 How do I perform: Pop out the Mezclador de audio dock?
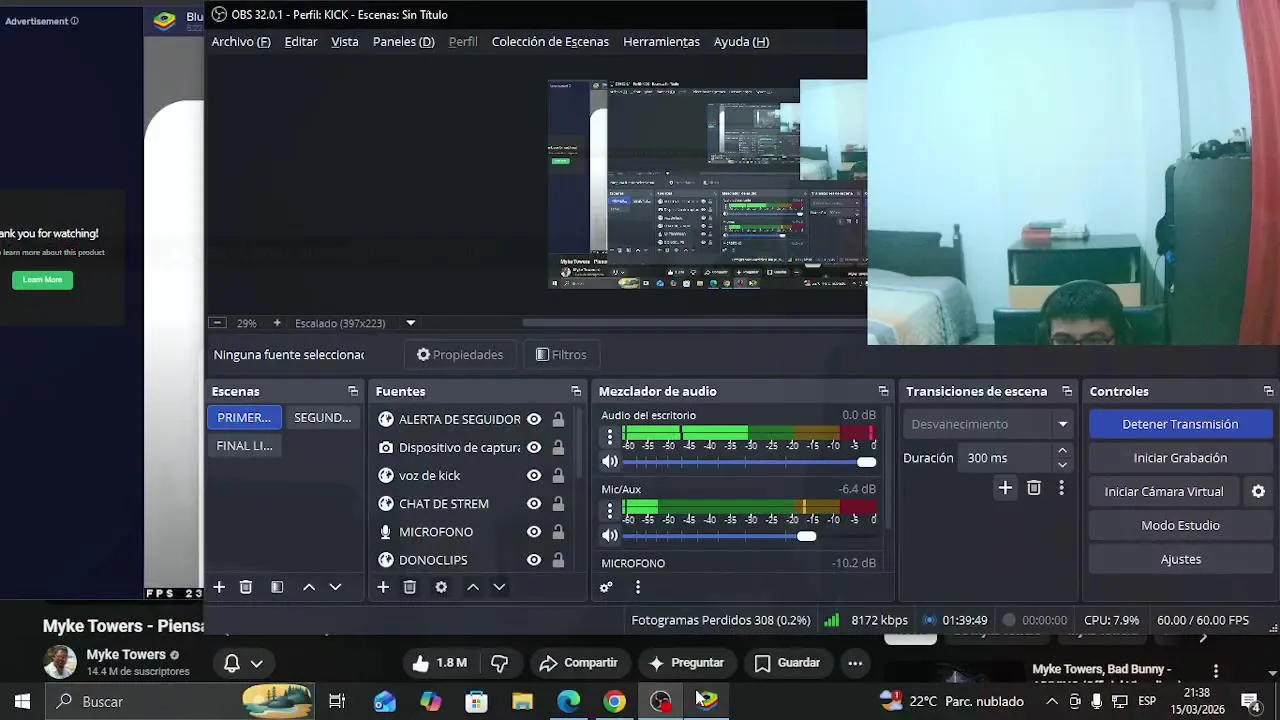click(x=883, y=391)
